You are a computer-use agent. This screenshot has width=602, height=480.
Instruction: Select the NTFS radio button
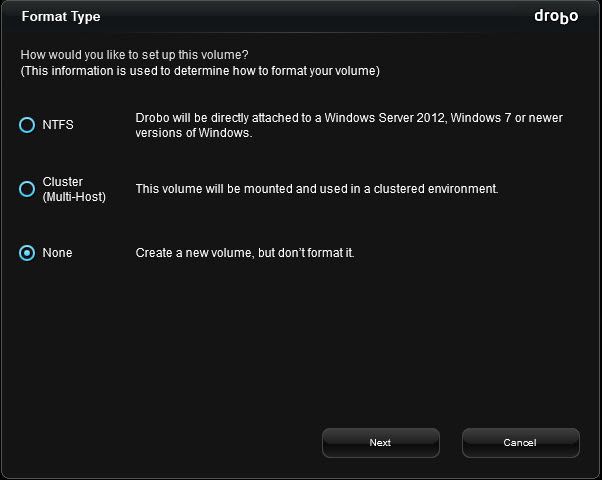point(27,125)
